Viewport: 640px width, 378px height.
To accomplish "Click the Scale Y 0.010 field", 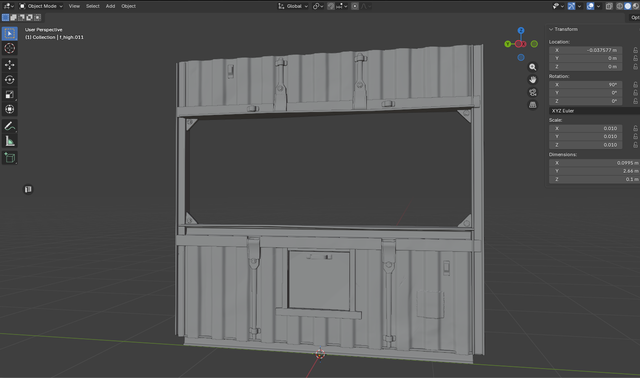I will tap(586, 136).
